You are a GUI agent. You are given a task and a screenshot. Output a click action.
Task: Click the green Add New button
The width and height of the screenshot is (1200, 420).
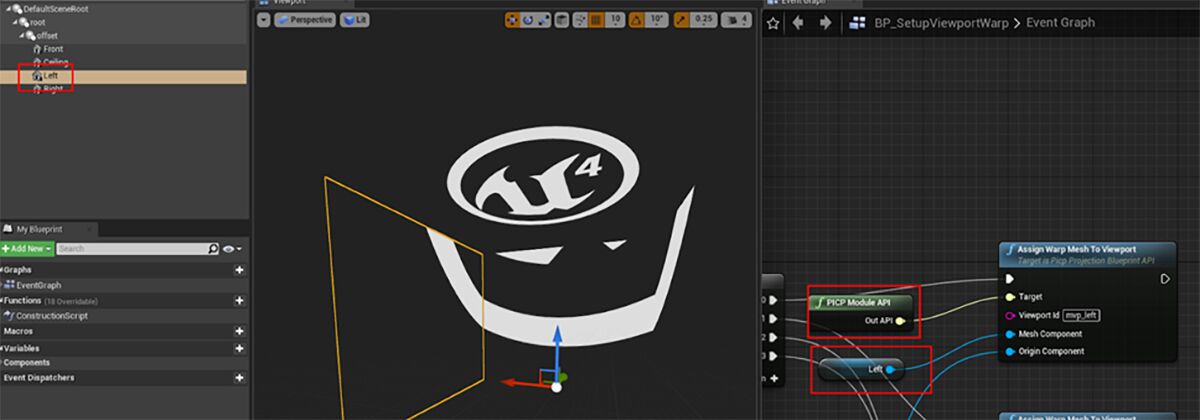coord(26,248)
